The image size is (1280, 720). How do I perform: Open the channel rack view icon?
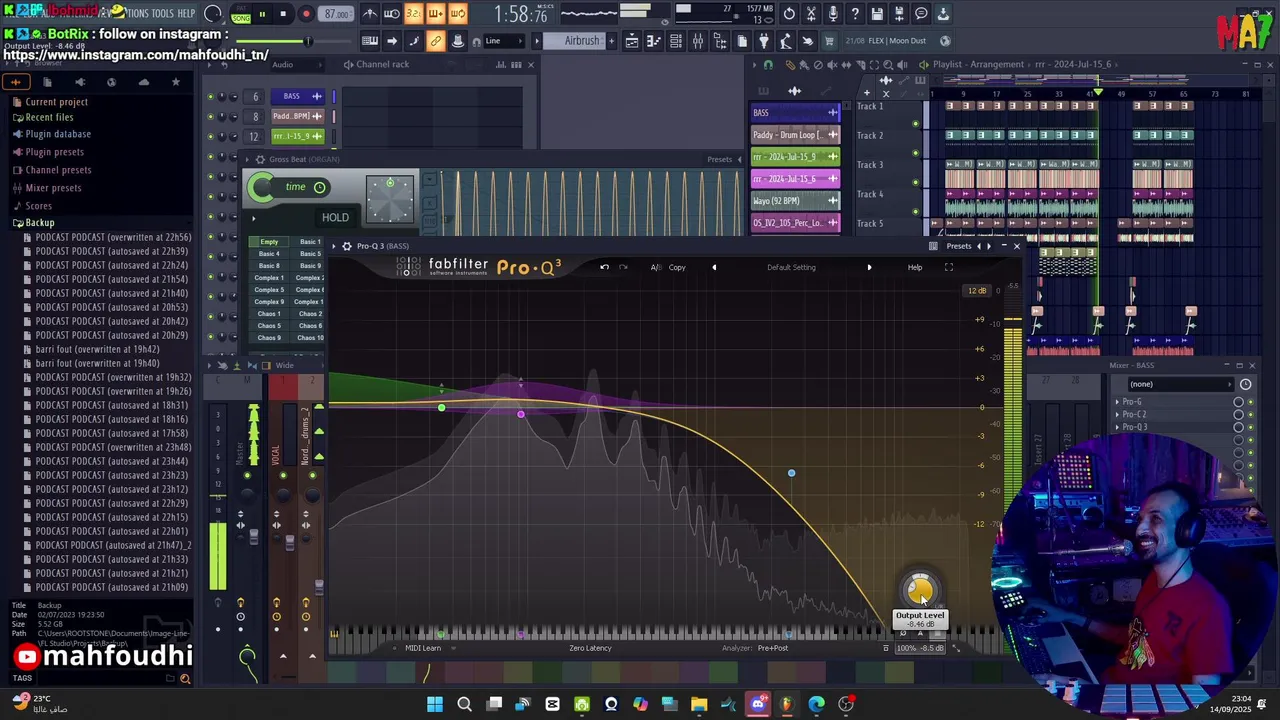click(676, 41)
